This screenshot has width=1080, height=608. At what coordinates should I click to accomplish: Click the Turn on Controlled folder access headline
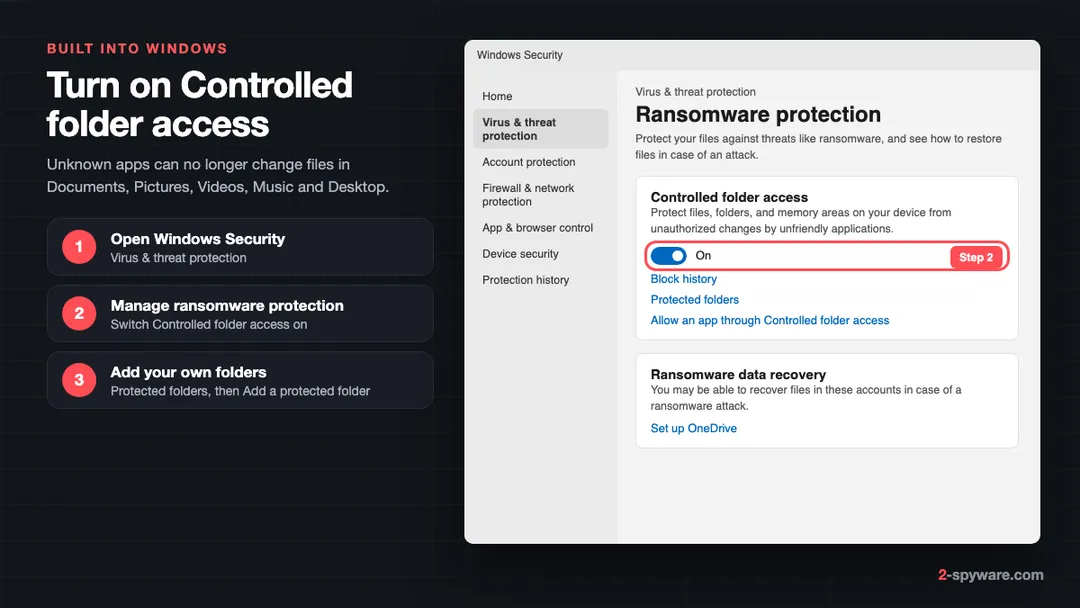click(x=199, y=105)
